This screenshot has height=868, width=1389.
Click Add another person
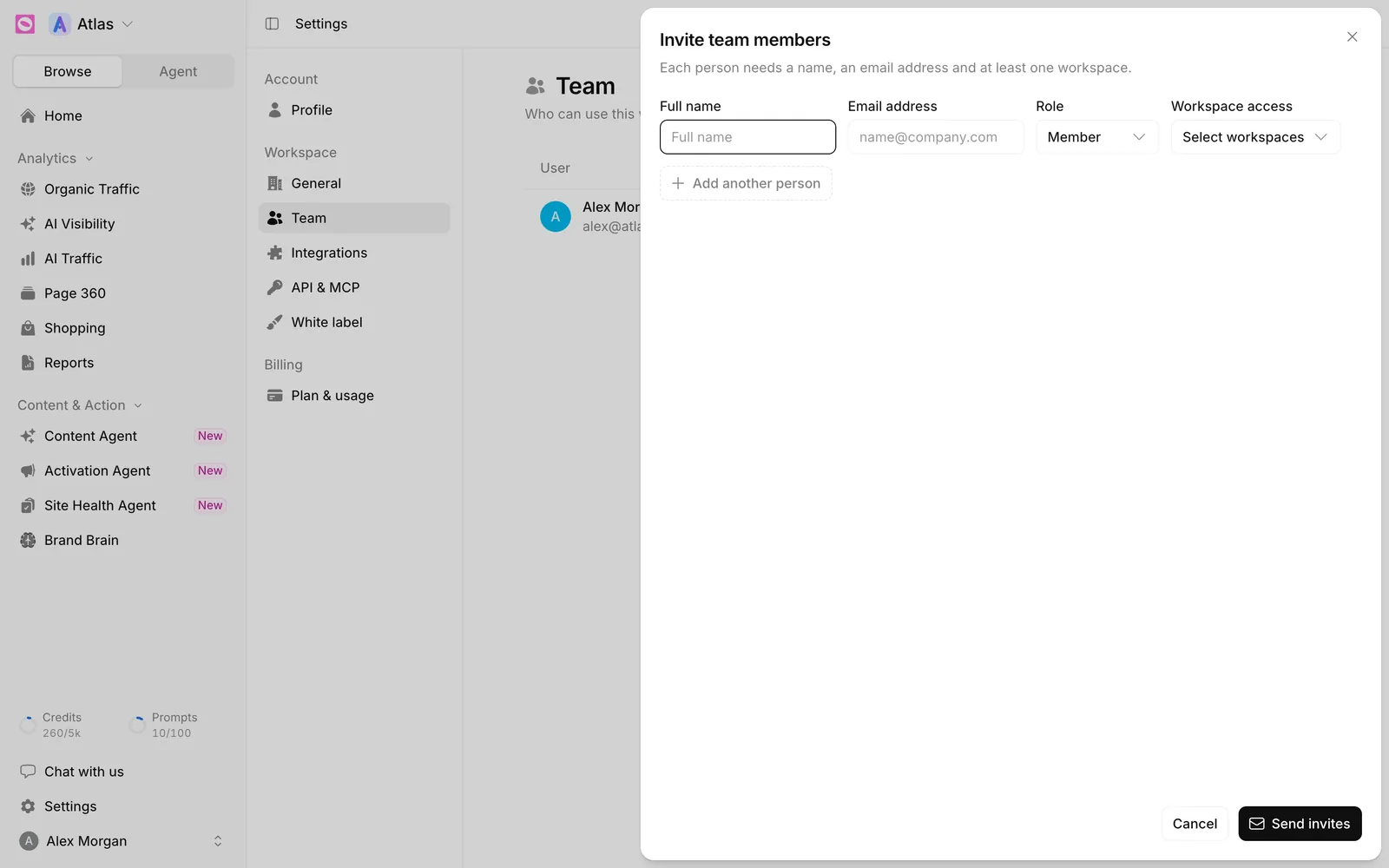(x=746, y=183)
